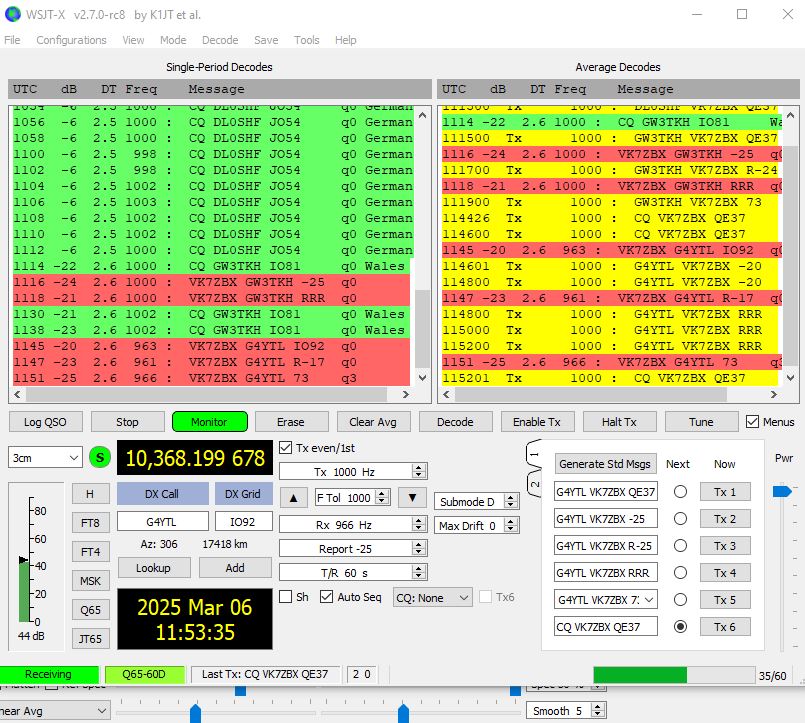Screen dimensions: 805x723
Task: Select Next radio for Tx 3 message
Action: (680, 545)
